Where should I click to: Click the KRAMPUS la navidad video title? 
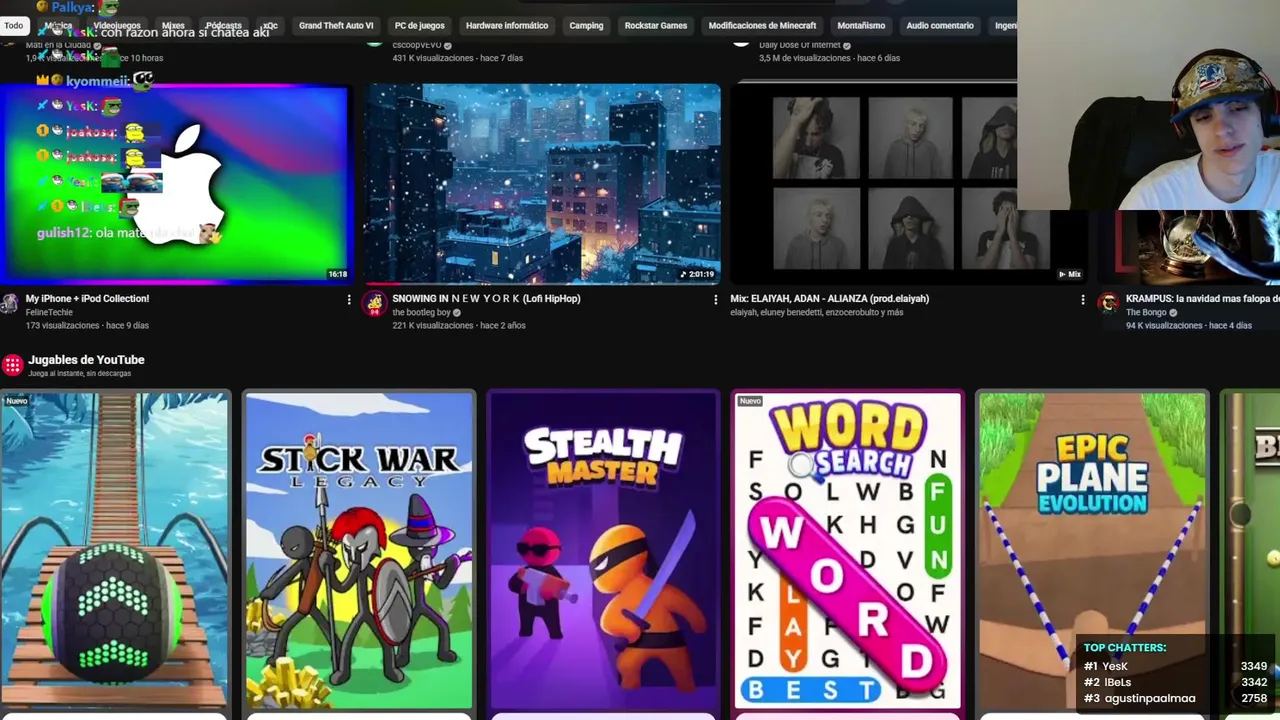click(x=1202, y=298)
